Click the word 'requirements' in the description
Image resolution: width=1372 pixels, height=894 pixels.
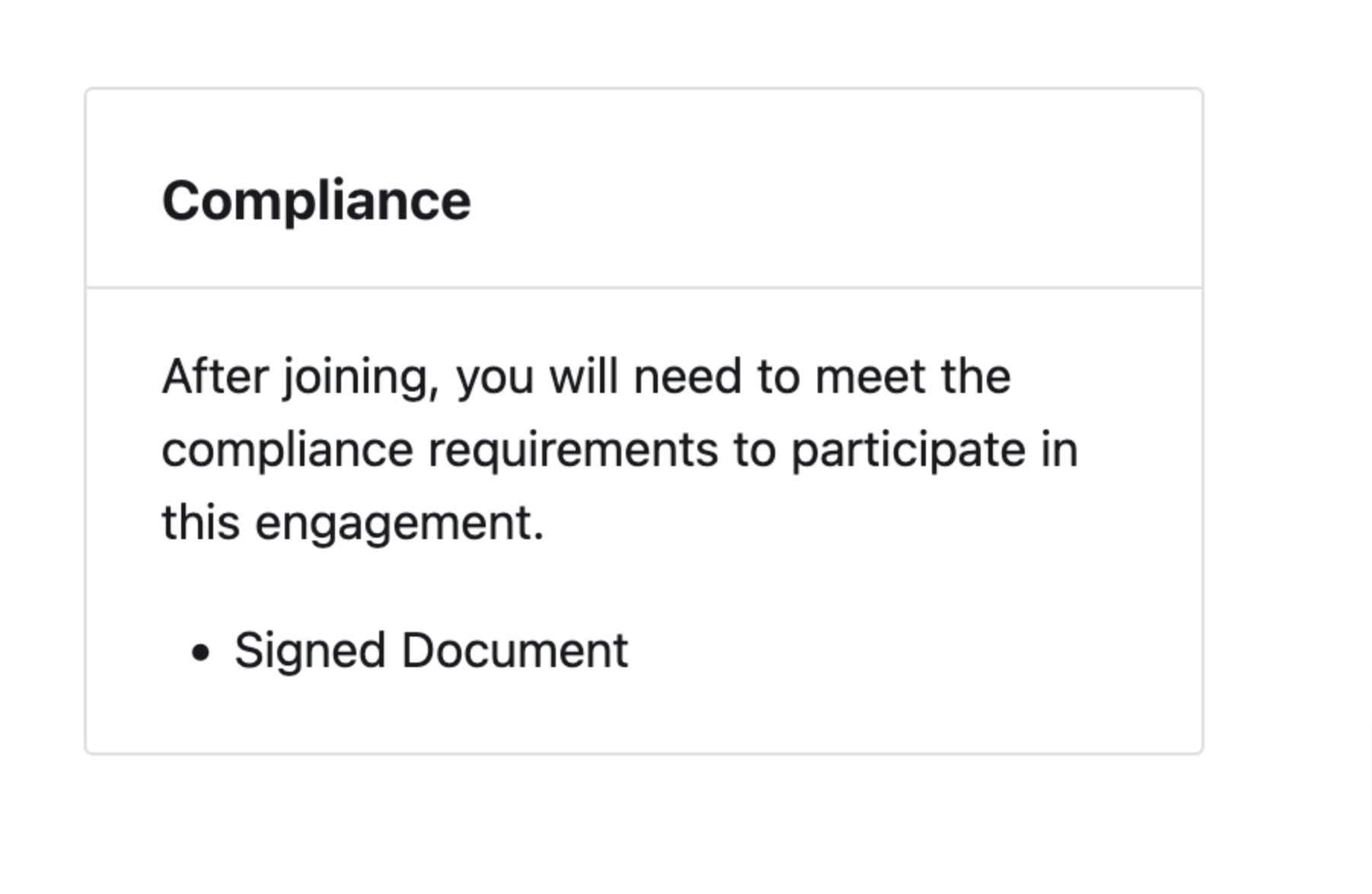[x=573, y=450]
